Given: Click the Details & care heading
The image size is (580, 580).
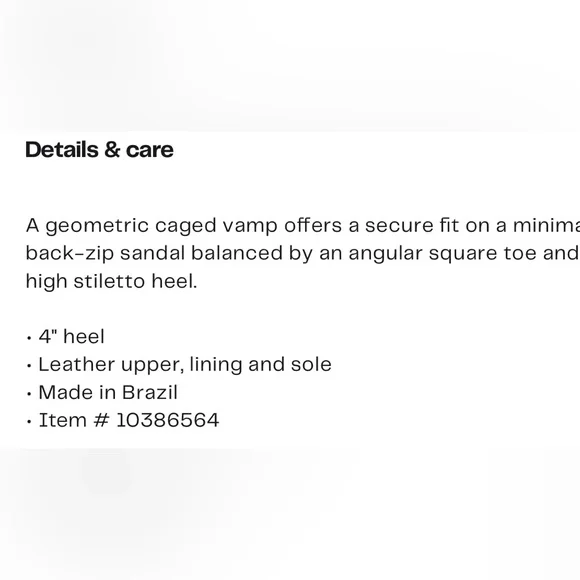Looking at the screenshot, I should 99,150.
